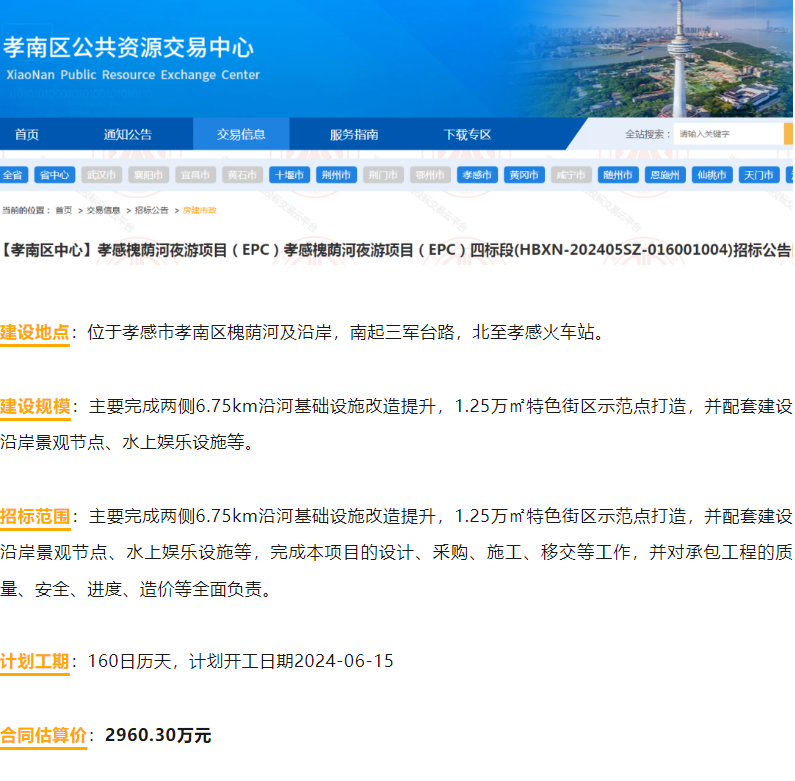
Task: Click the 天门市 city filter
Action: click(x=758, y=175)
